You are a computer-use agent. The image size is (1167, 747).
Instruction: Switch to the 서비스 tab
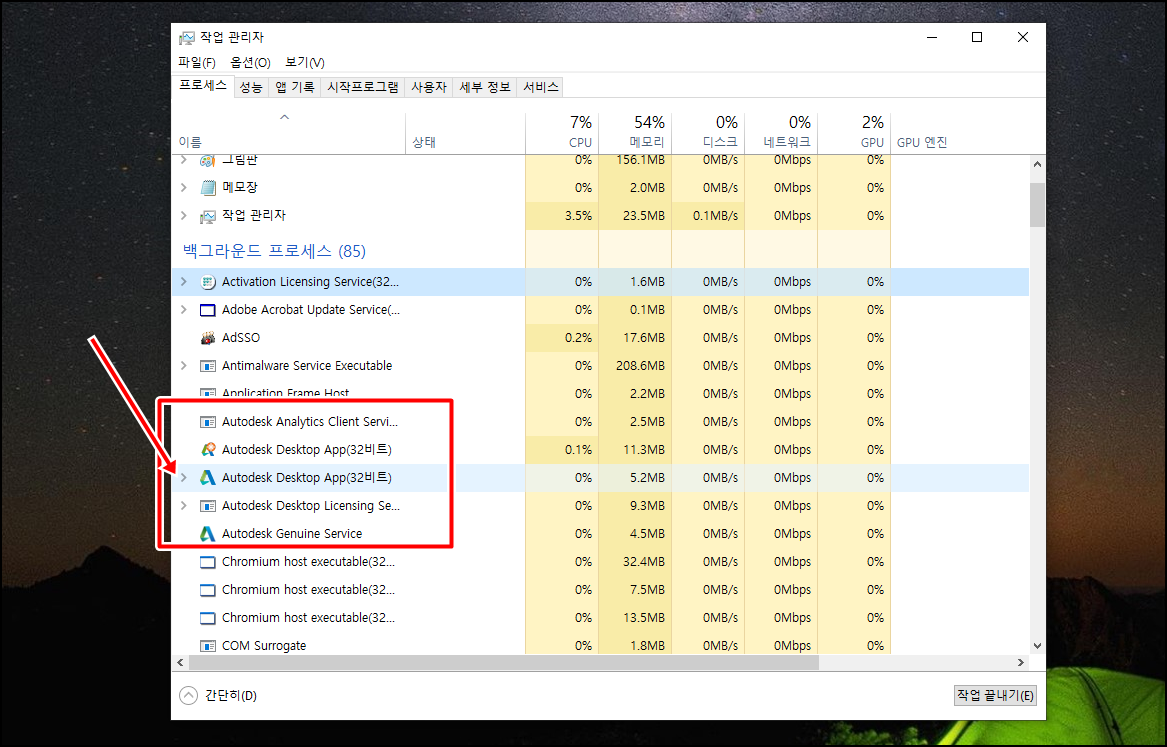[x=540, y=87]
